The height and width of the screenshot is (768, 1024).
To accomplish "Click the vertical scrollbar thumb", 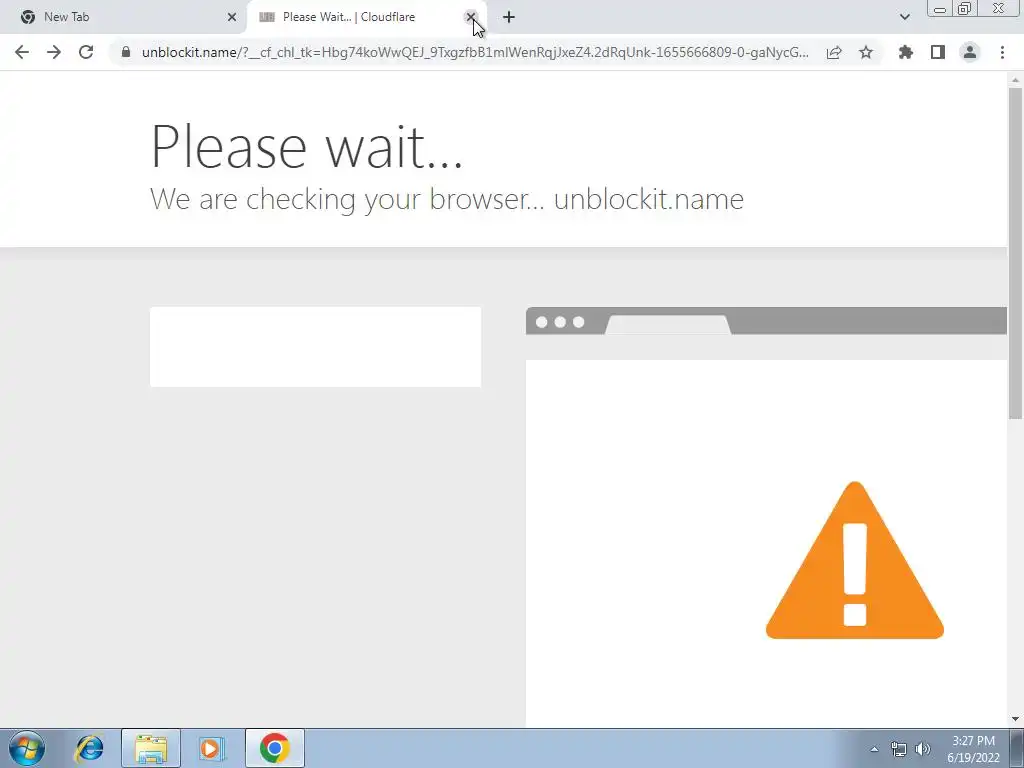I will [1015, 253].
